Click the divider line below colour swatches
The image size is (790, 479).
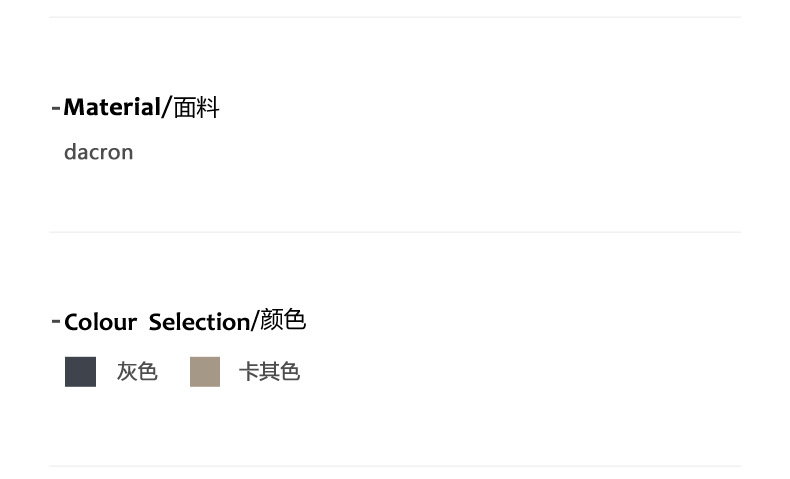394,466
